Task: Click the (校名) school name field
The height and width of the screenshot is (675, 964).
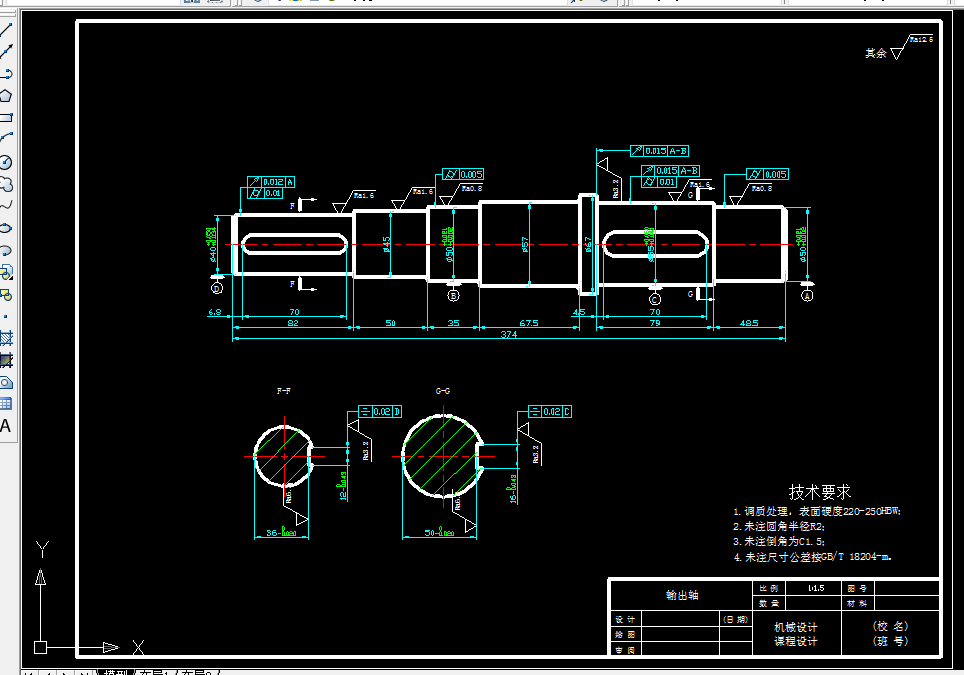Action: (890, 626)
